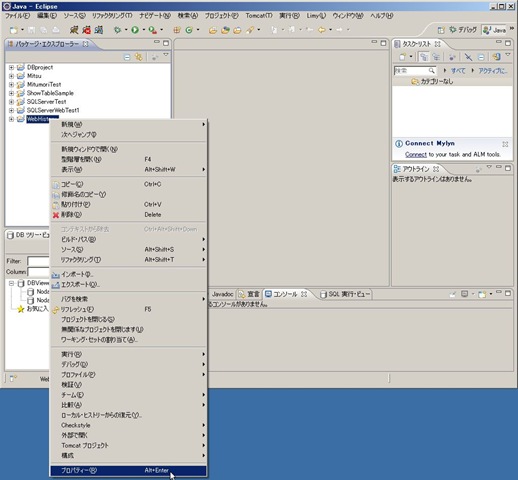The width and height of the screenshot is (518, 480).
Task: Click the yellow Back navigation arrow
Action: [x=322, y=30]
